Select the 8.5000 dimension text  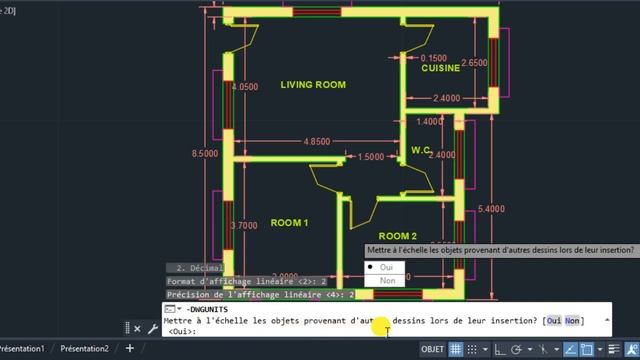pos(205,153)
